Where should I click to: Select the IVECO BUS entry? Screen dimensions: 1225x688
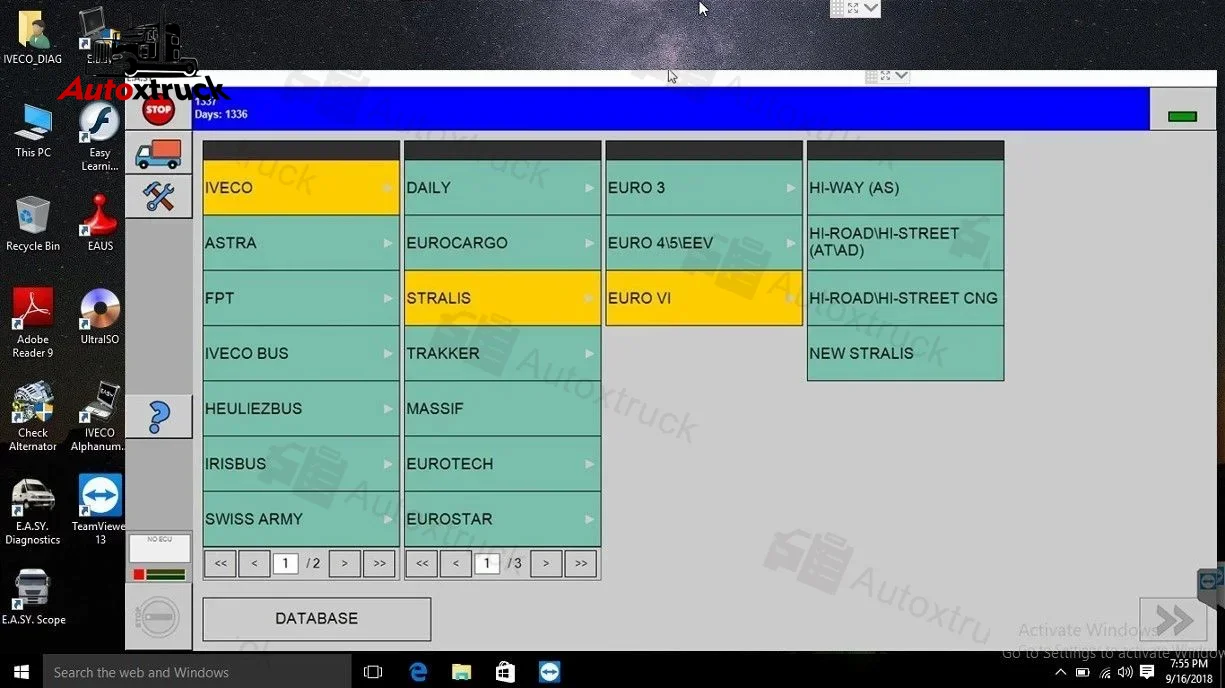(x=301, y=353)
